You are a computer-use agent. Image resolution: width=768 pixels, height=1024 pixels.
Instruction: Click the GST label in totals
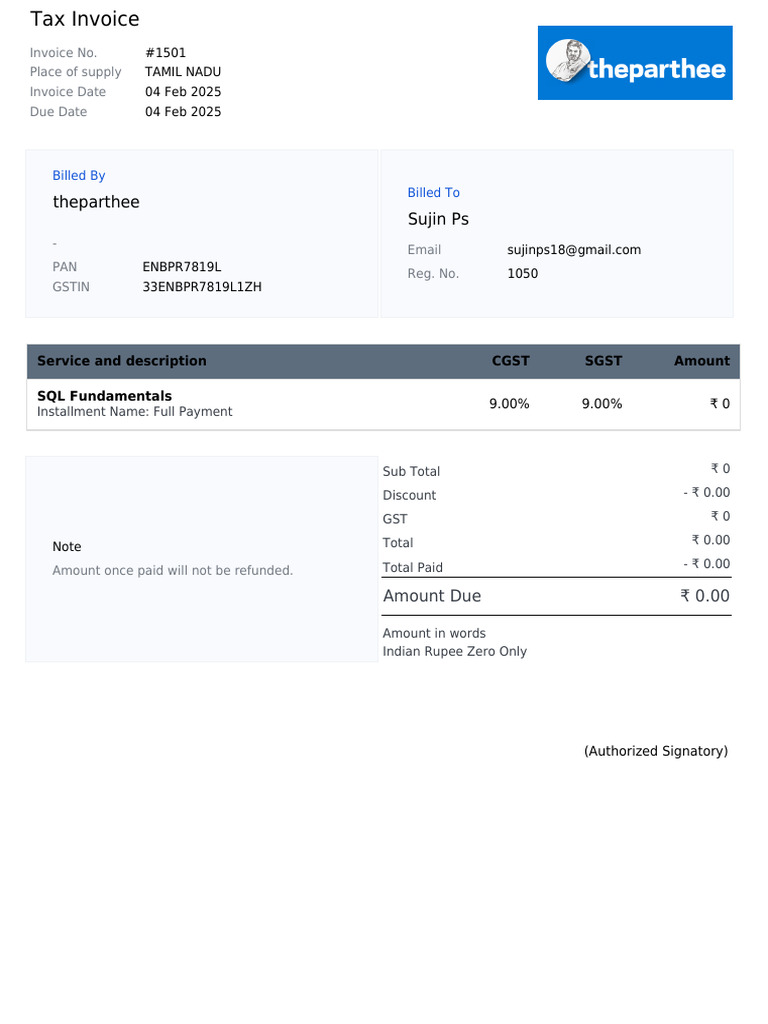(395, 519)
